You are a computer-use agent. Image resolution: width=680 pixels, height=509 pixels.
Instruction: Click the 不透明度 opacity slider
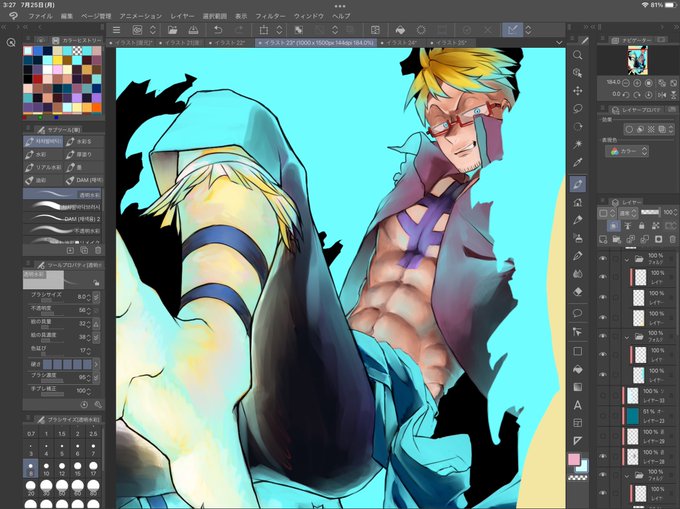[52, 314]
